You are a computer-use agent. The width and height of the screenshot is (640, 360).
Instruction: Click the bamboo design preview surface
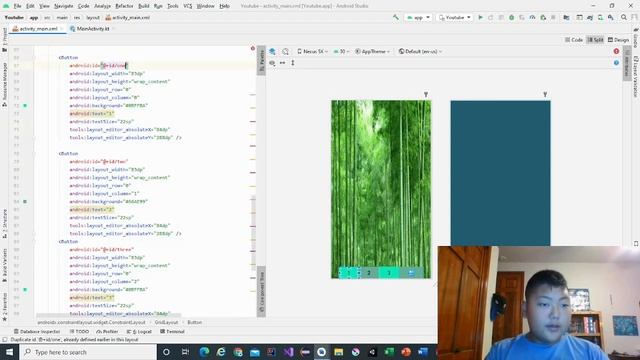coord(381,189)
